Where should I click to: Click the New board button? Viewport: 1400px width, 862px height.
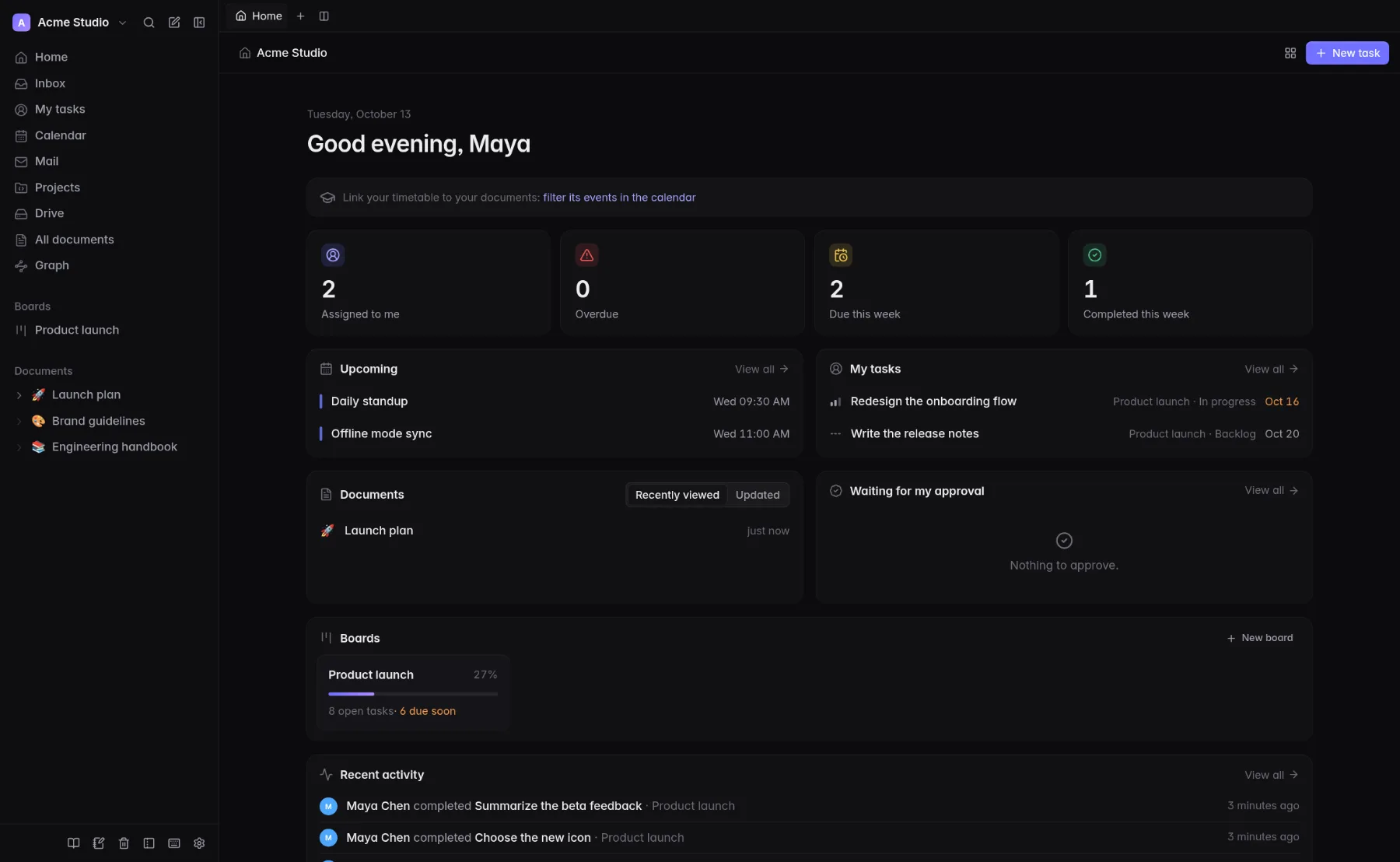(1260, 638)
